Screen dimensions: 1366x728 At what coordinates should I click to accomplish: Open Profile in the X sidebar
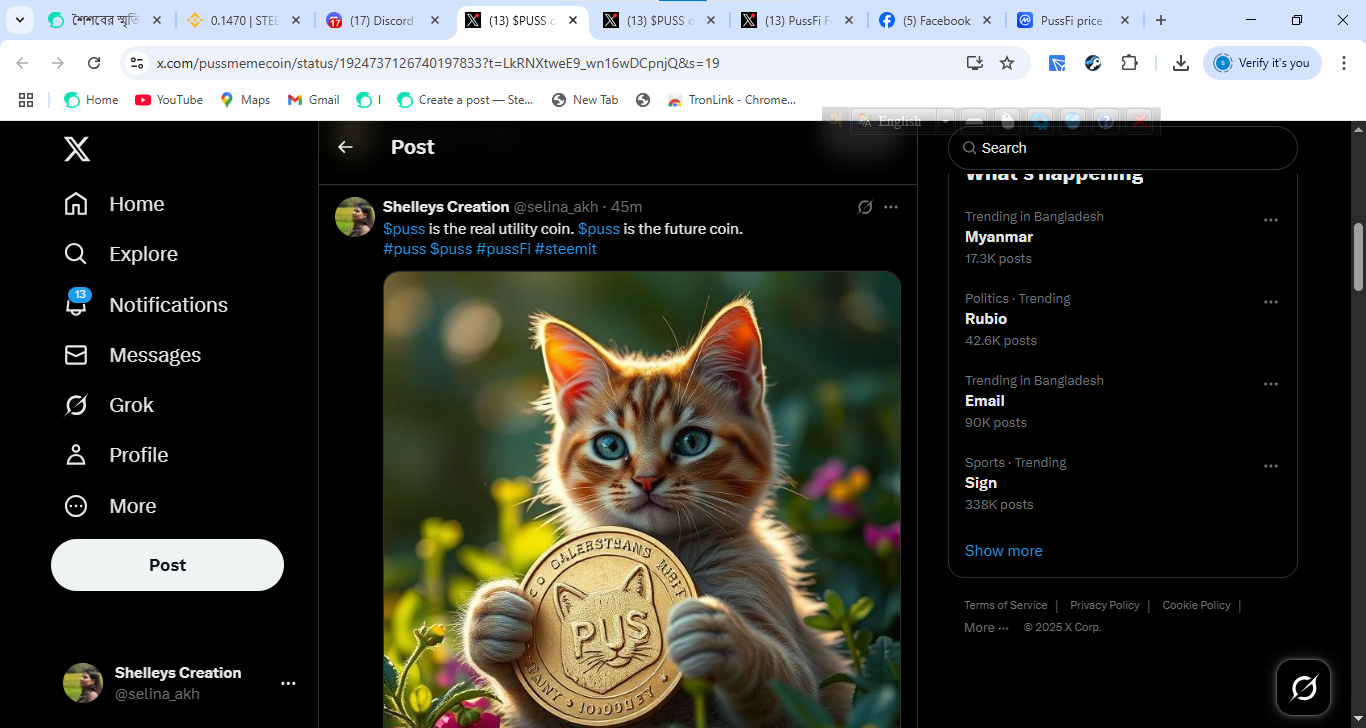[116, 455]
